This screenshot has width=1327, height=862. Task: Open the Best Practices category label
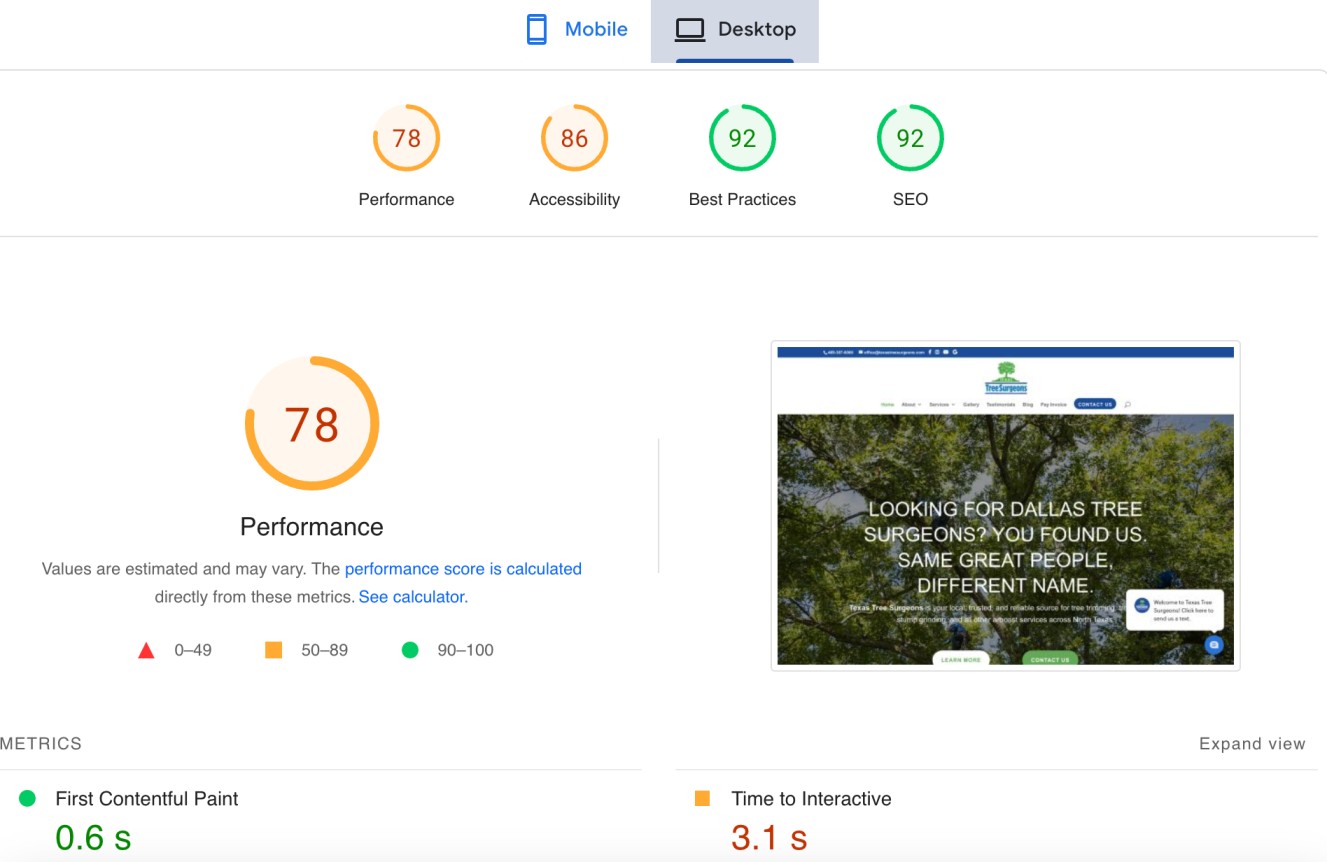[x=742, y=199]
